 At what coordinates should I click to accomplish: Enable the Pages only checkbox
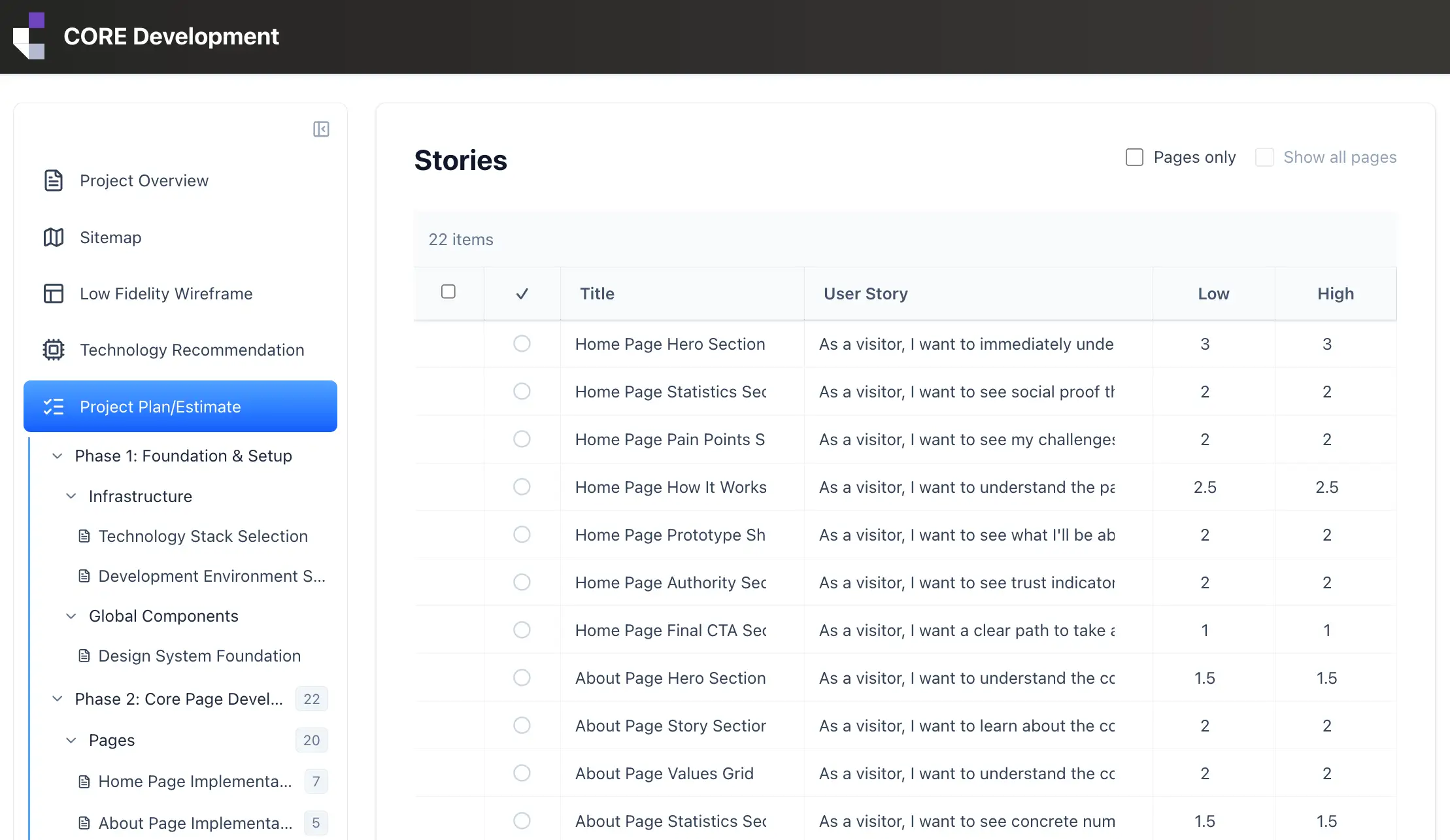tap(1134, 157)
